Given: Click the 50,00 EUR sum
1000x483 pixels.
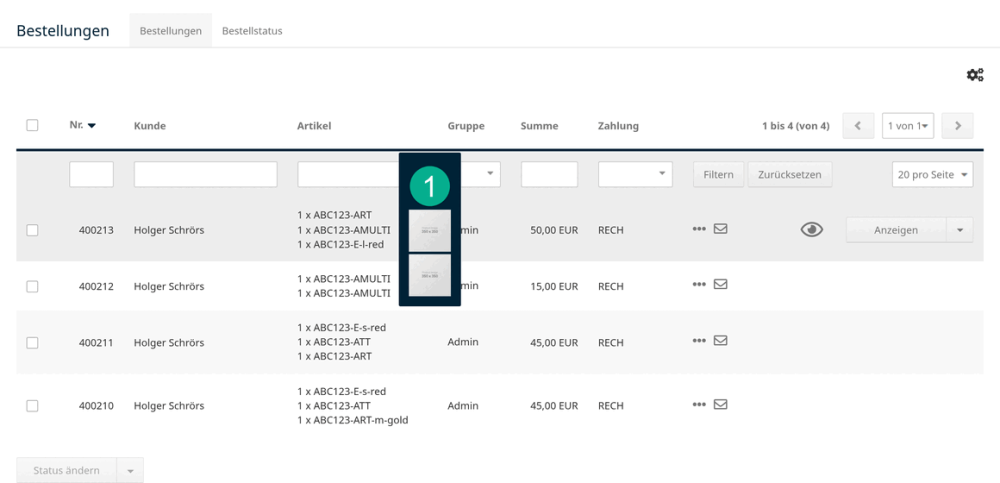Looking at the screenshot, I should [554, 230].
